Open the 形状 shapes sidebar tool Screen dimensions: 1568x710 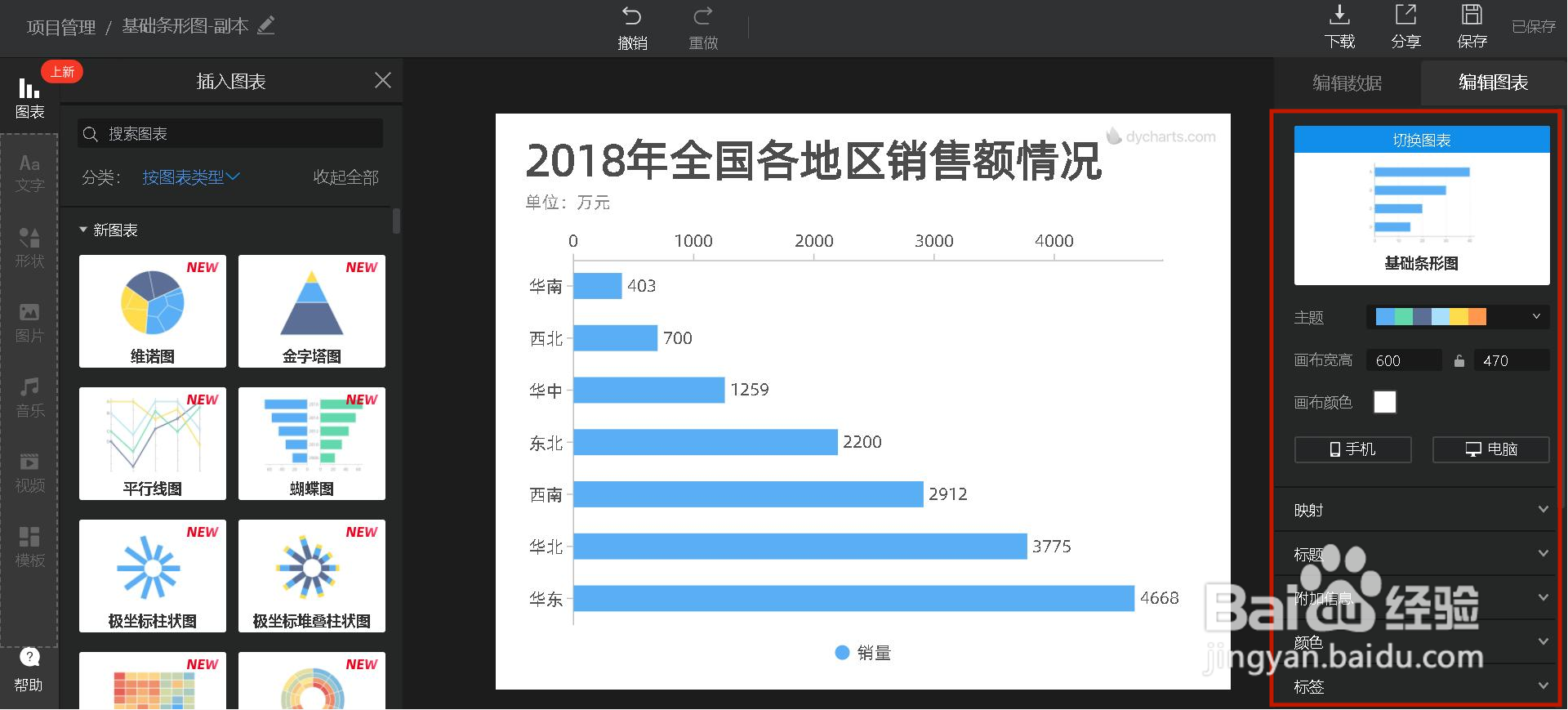point(29,248)
